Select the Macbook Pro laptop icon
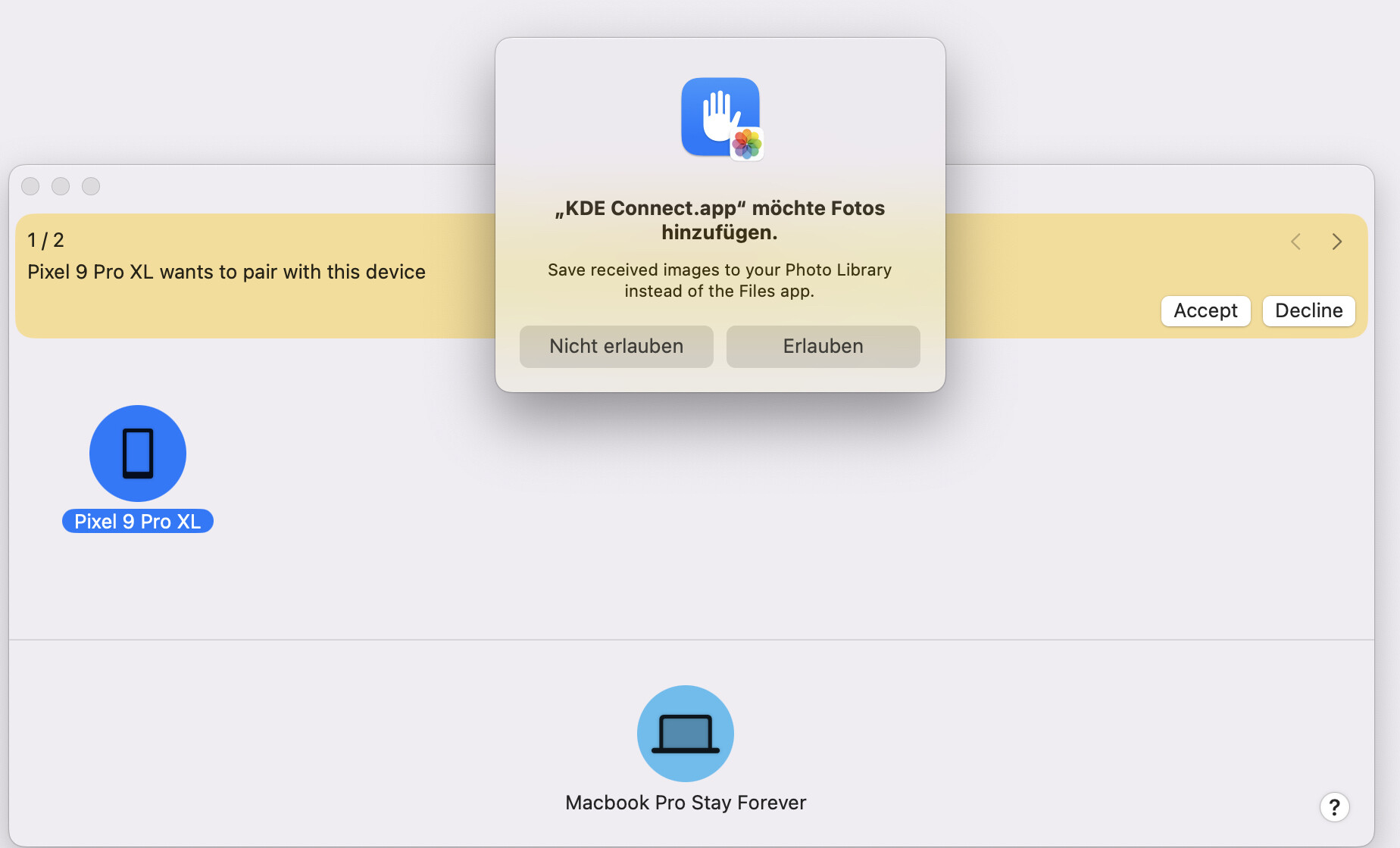Screen dimensions: 1400x848 [x=686, y=734]
